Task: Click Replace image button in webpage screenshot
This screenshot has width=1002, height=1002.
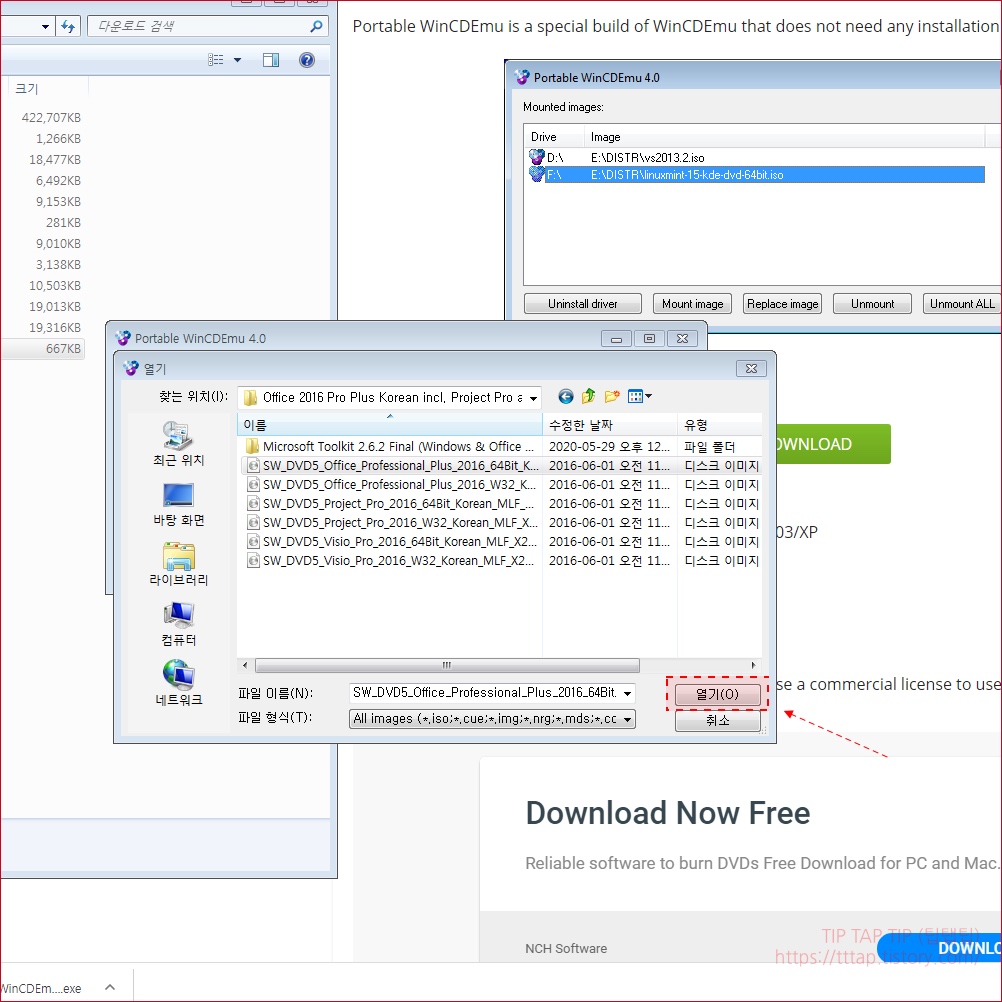Action: point(782,304)
